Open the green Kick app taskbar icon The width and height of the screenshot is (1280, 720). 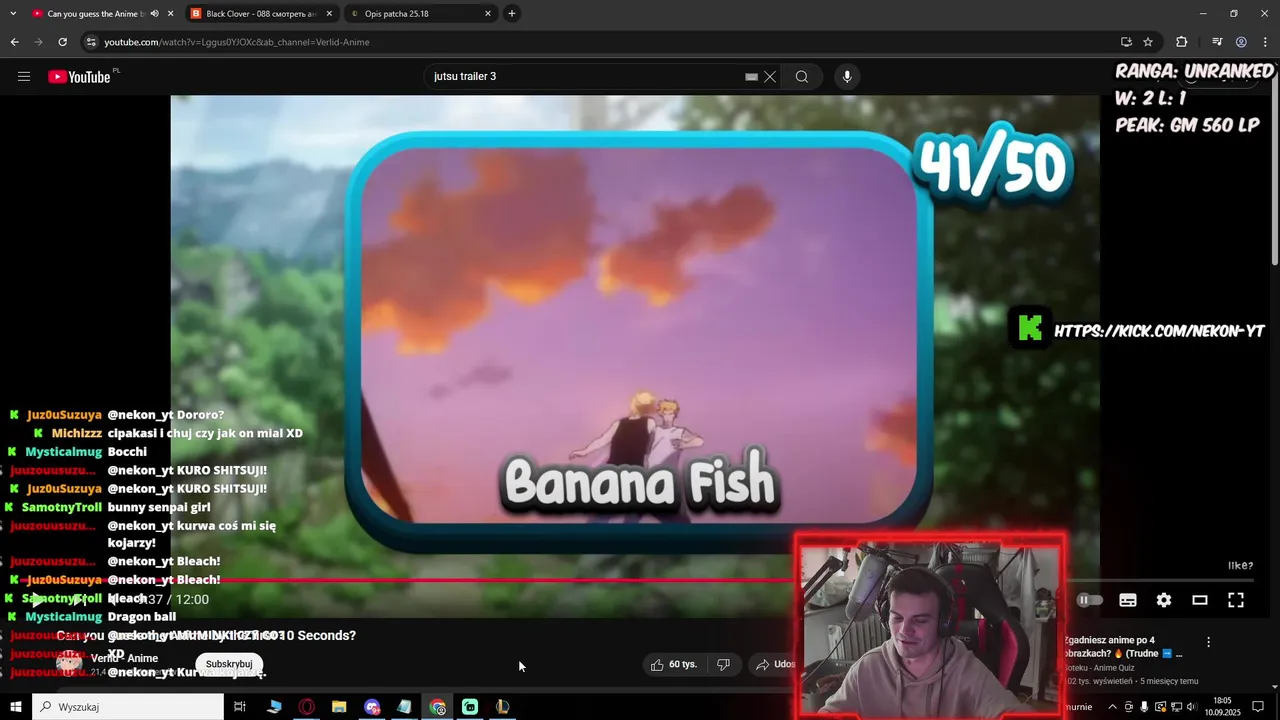470,707
